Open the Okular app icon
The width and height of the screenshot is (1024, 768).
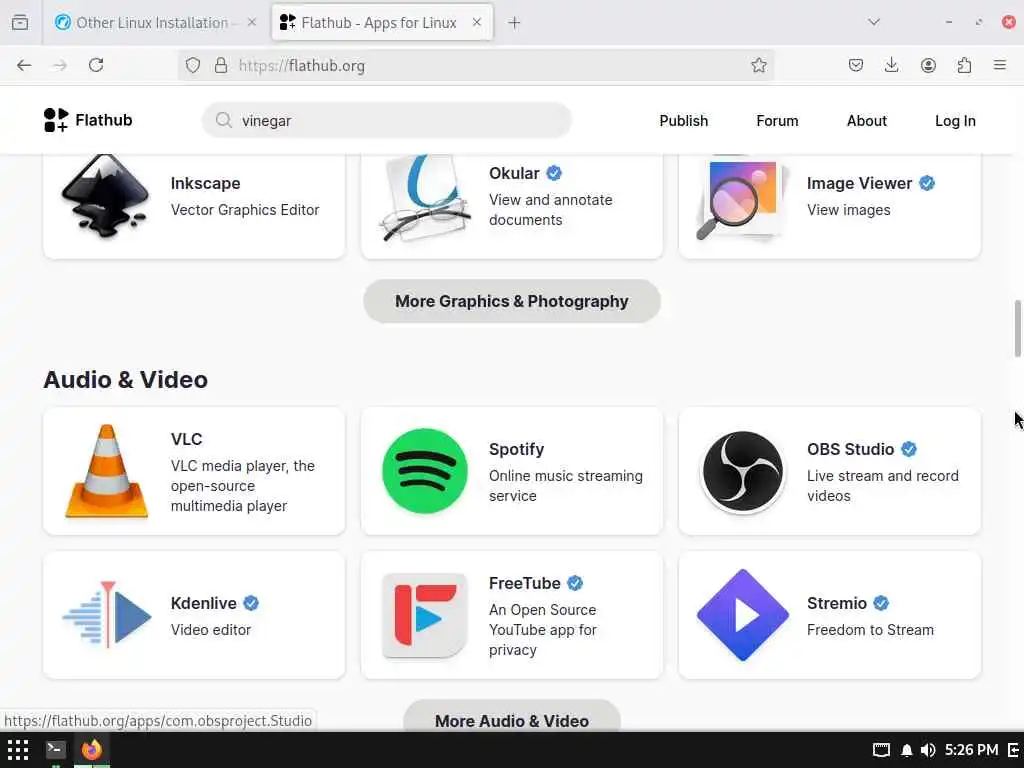[x=424, y=198]
